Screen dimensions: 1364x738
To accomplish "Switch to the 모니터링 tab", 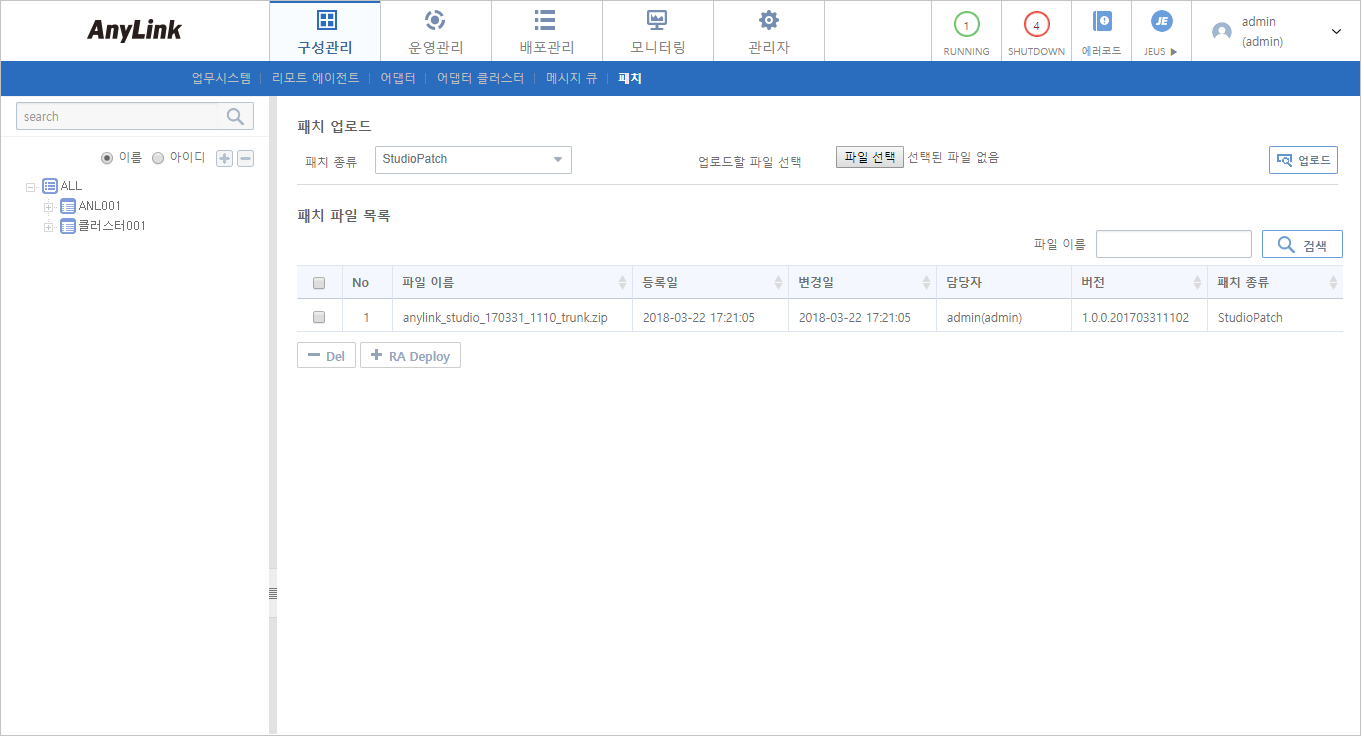I will tap(657, 31).
